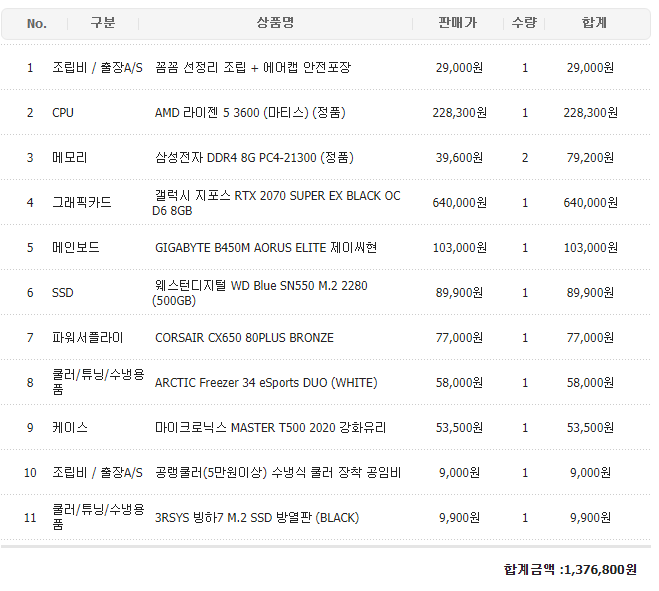Image resolution: width=659 pixels, height=591 pixels.
Task: Click the 케이스 category cell
Action: click(70, 427)
